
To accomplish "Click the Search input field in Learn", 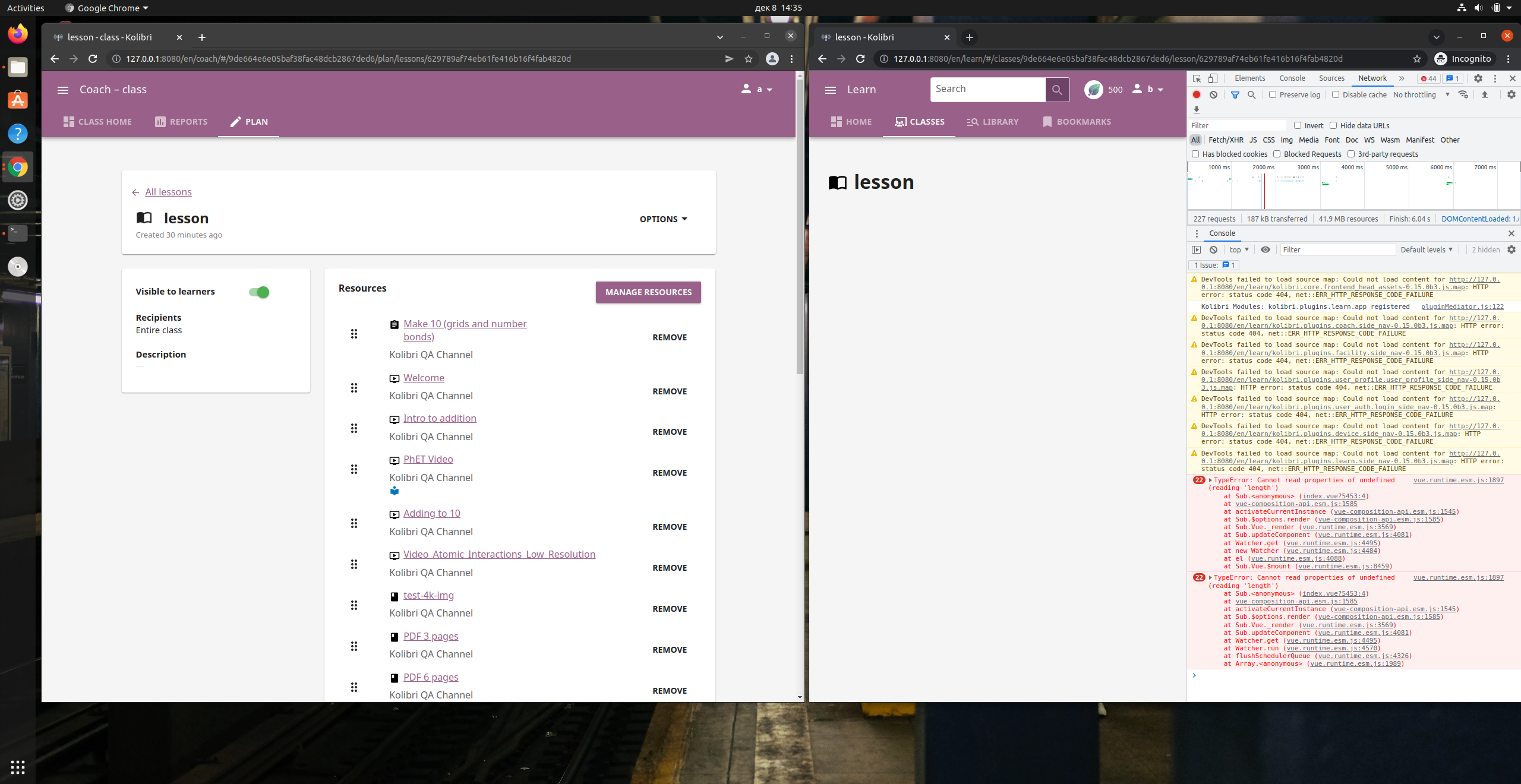I will [988, 89].
